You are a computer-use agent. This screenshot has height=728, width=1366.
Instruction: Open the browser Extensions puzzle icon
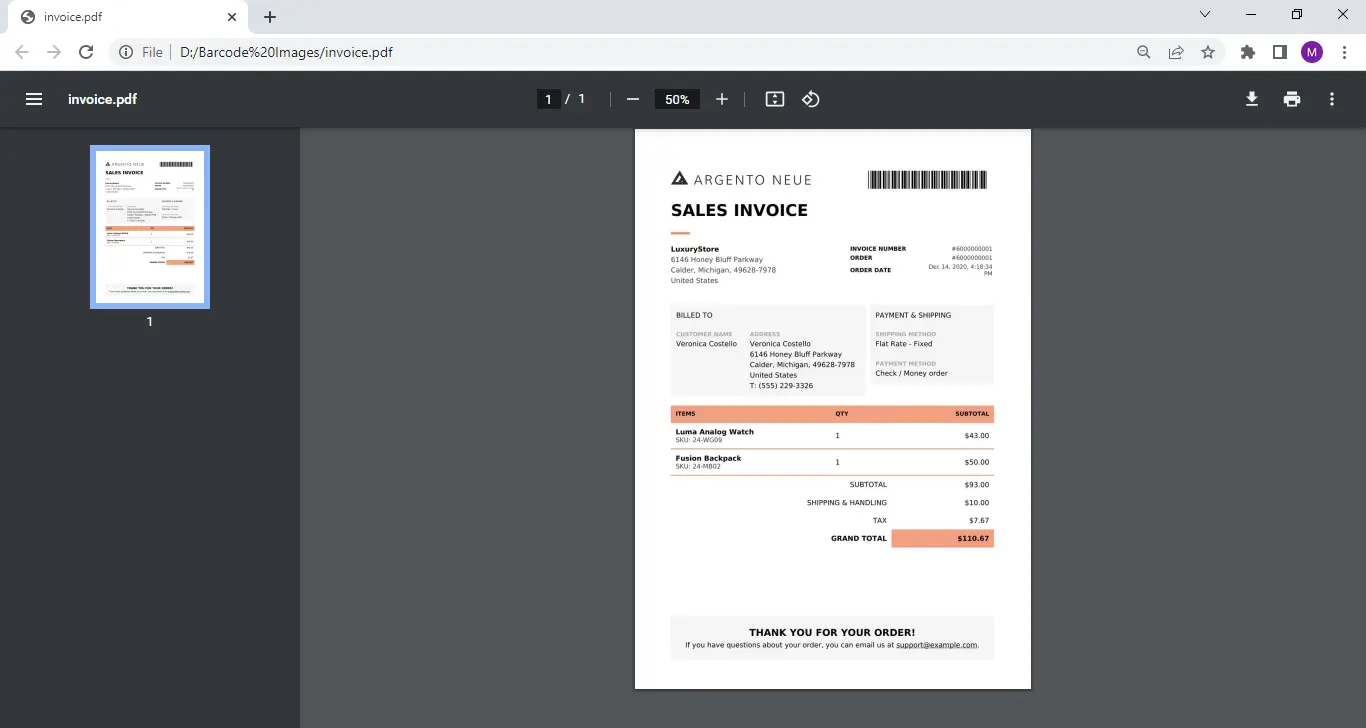[1248, 52]
